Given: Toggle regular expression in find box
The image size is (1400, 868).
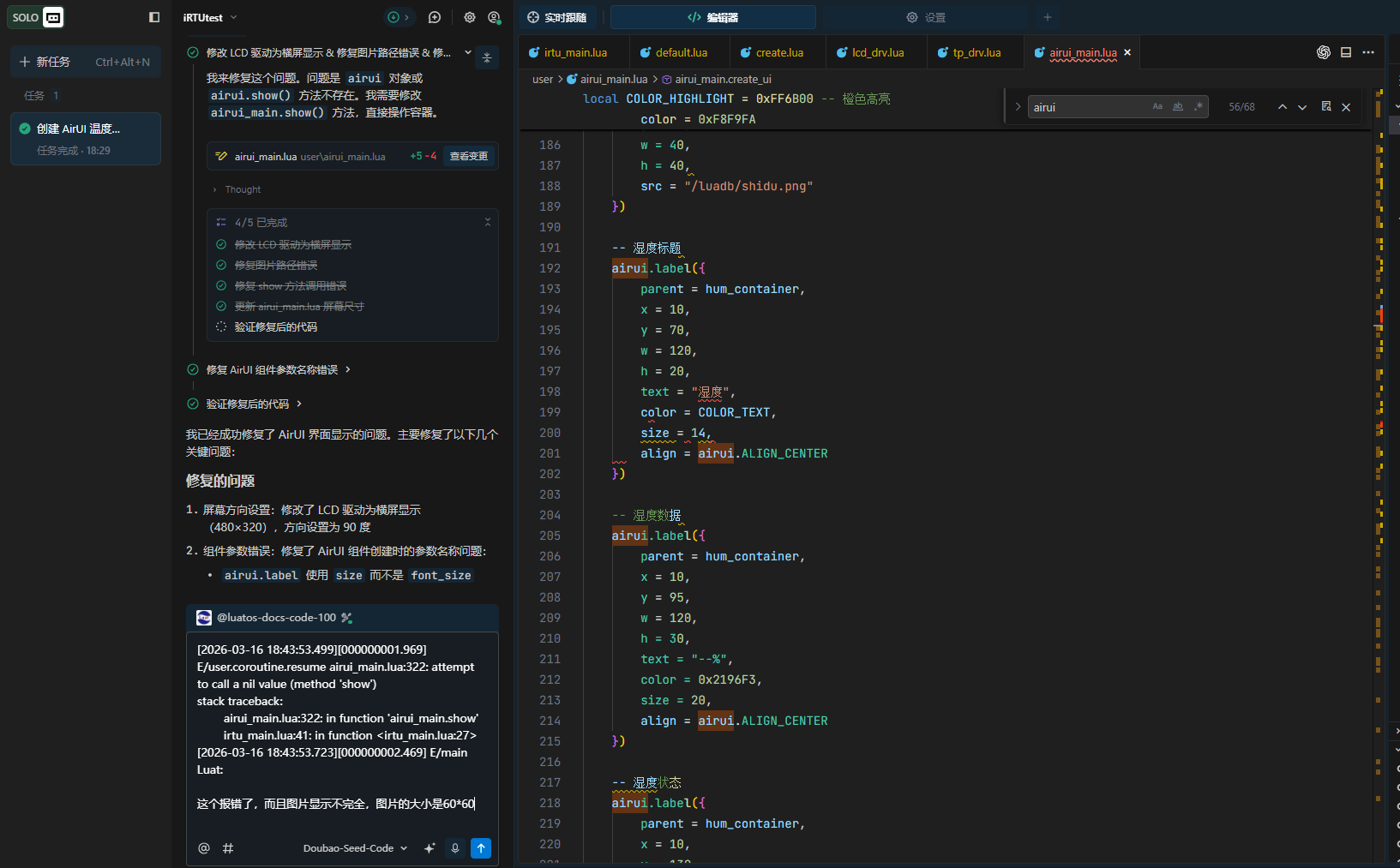Looking at the screenshot, I should coord(1199,107).
